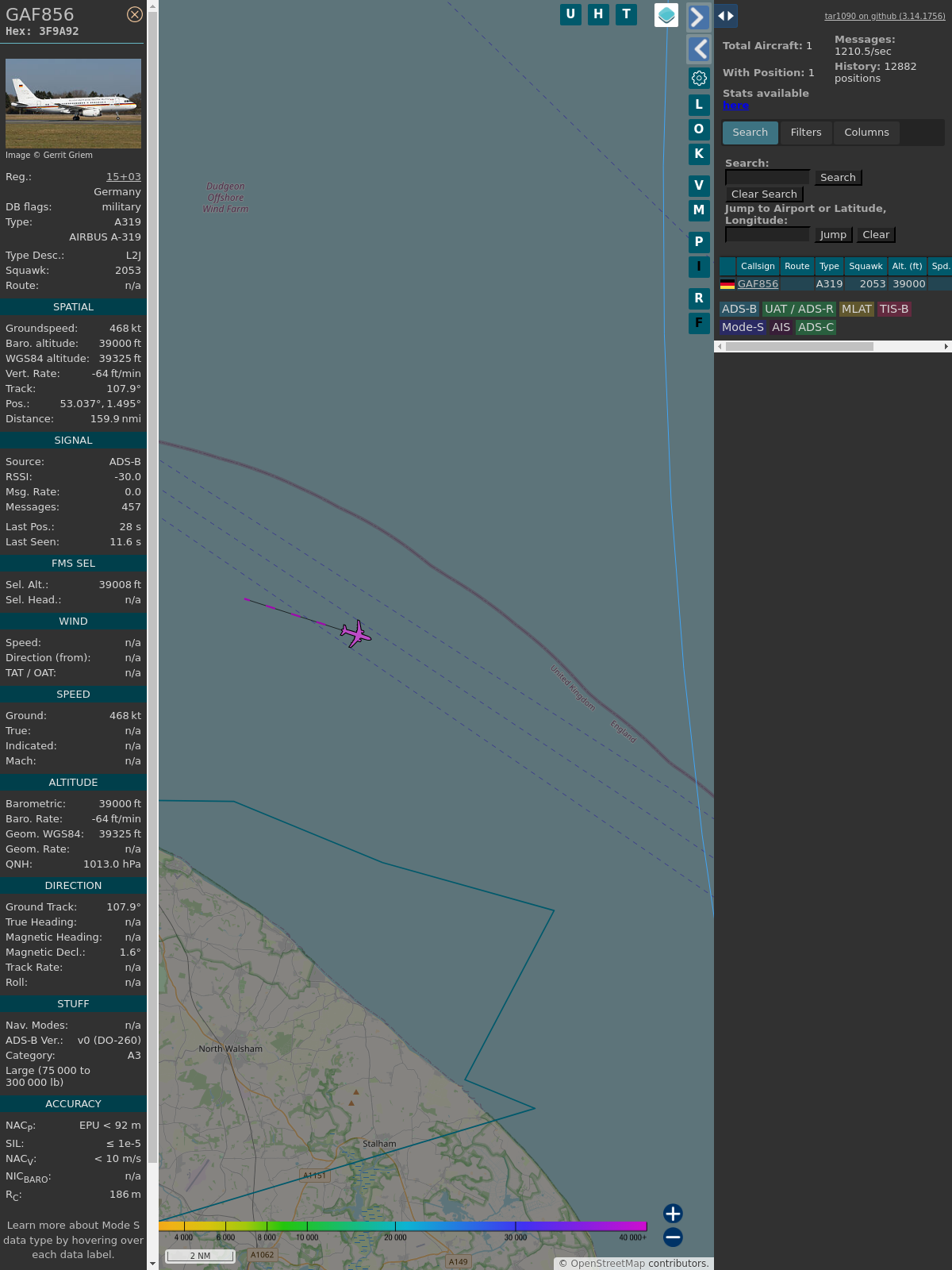Toggle the I map button
Screen dimensions: 952x1270
699,267
